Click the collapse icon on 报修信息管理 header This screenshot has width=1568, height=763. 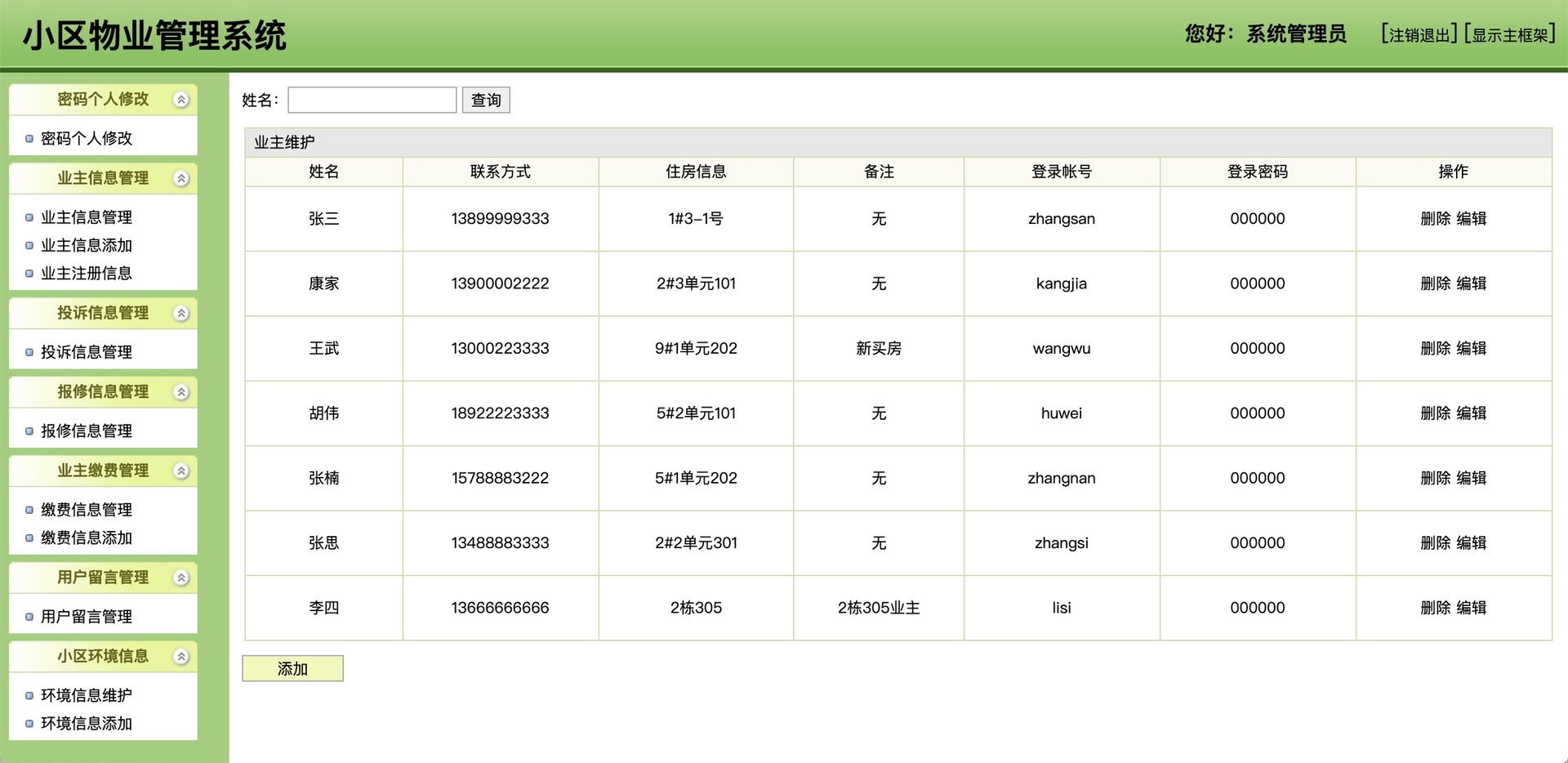[x=181, y=392]
